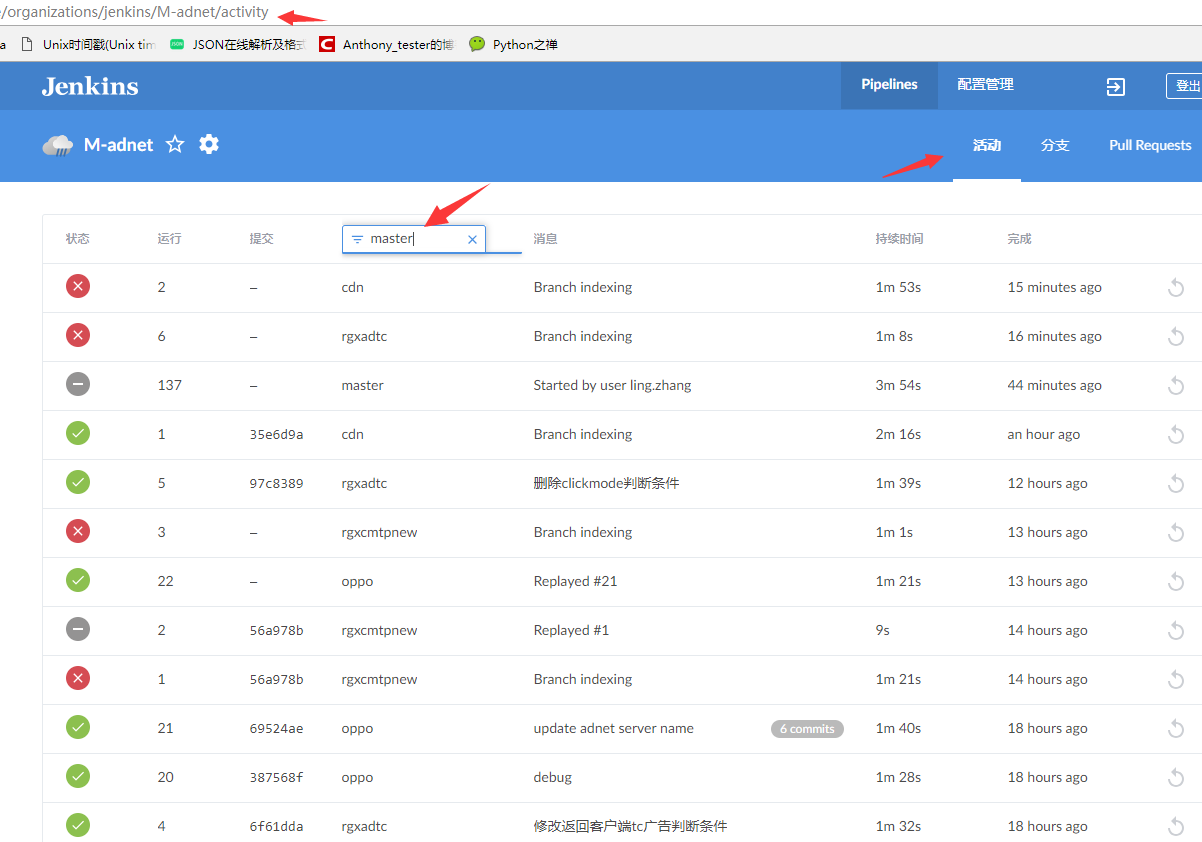The width and height of the screenshot is (1202, 842).
Task: Switch to the Pull Requests tab
Action: 1149,146
